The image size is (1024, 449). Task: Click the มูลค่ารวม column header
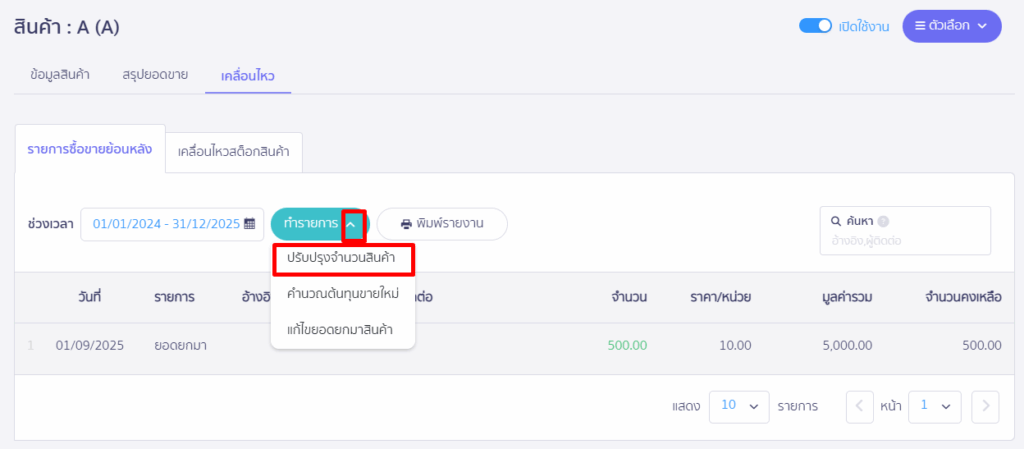(x=847, y=297)
